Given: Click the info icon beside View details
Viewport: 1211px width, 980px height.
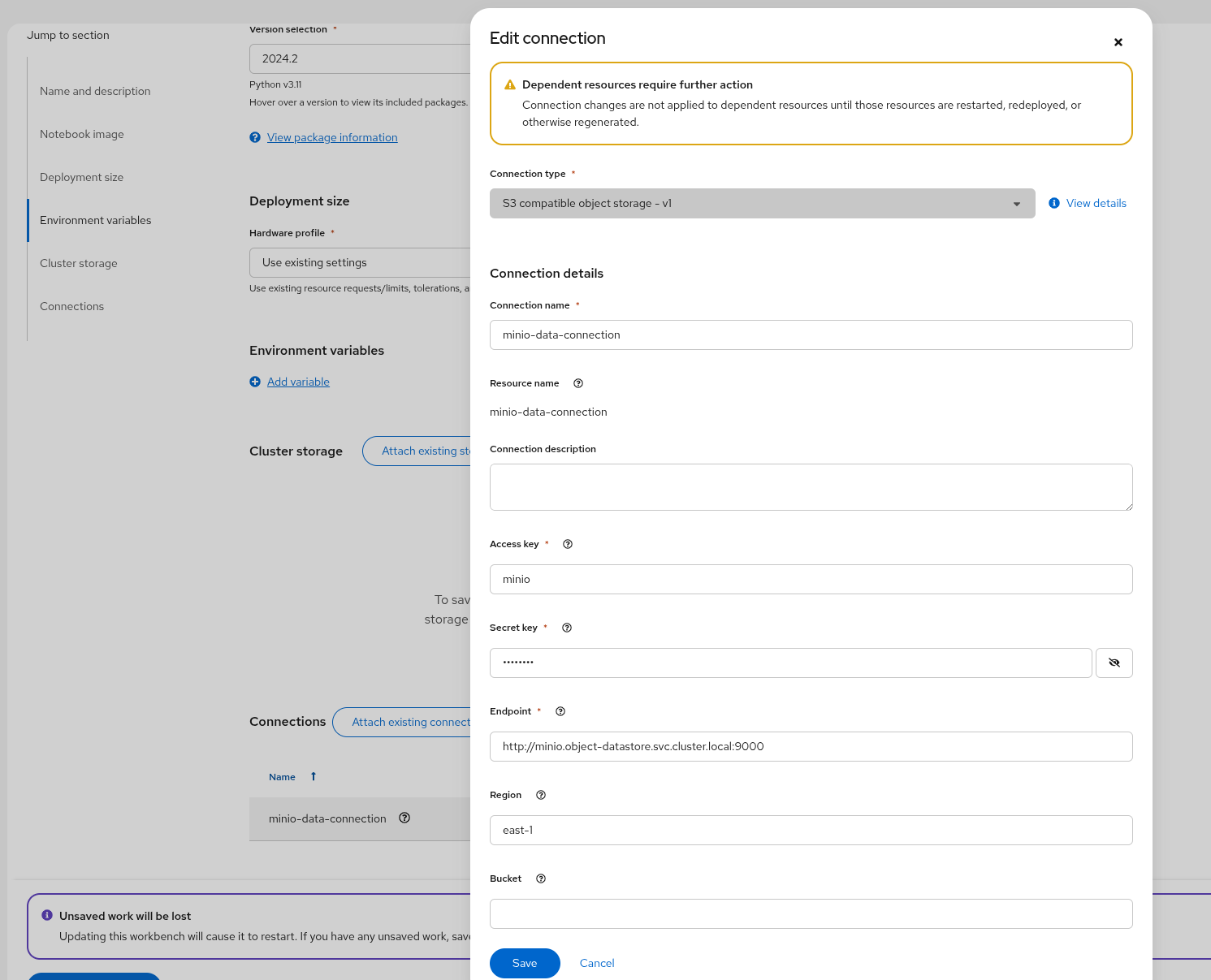Looking at the screenshot, I should (1054, 203).
